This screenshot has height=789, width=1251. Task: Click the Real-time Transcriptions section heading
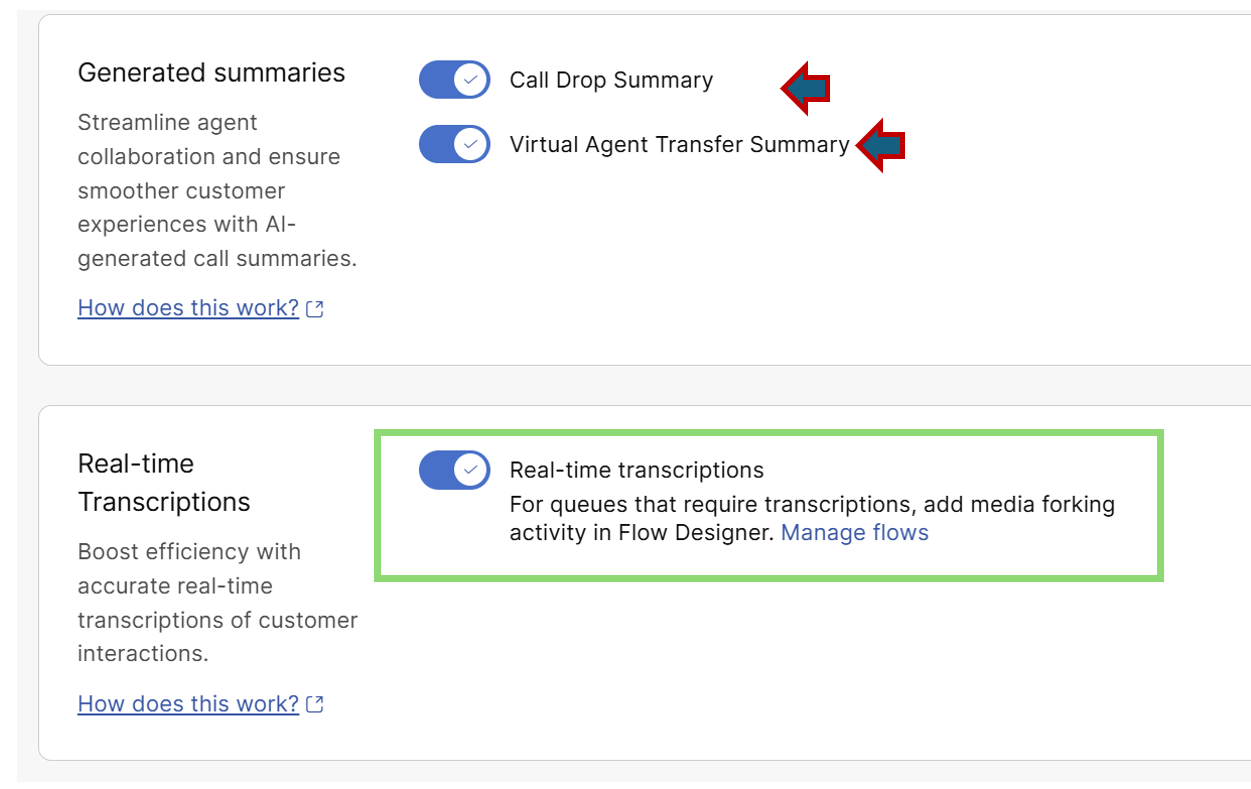[x=164, y=483]
